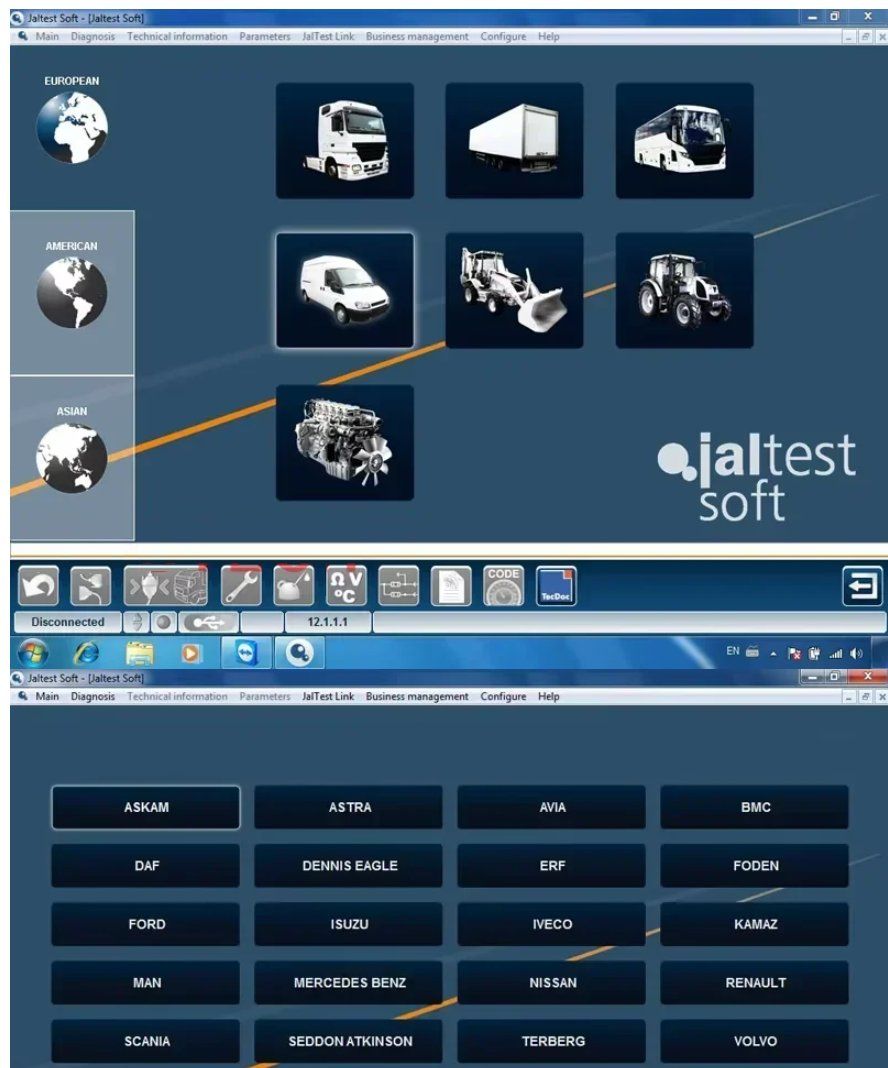Select the European region globe
This screenshot has width=888, height=1068.
[72, 127]
